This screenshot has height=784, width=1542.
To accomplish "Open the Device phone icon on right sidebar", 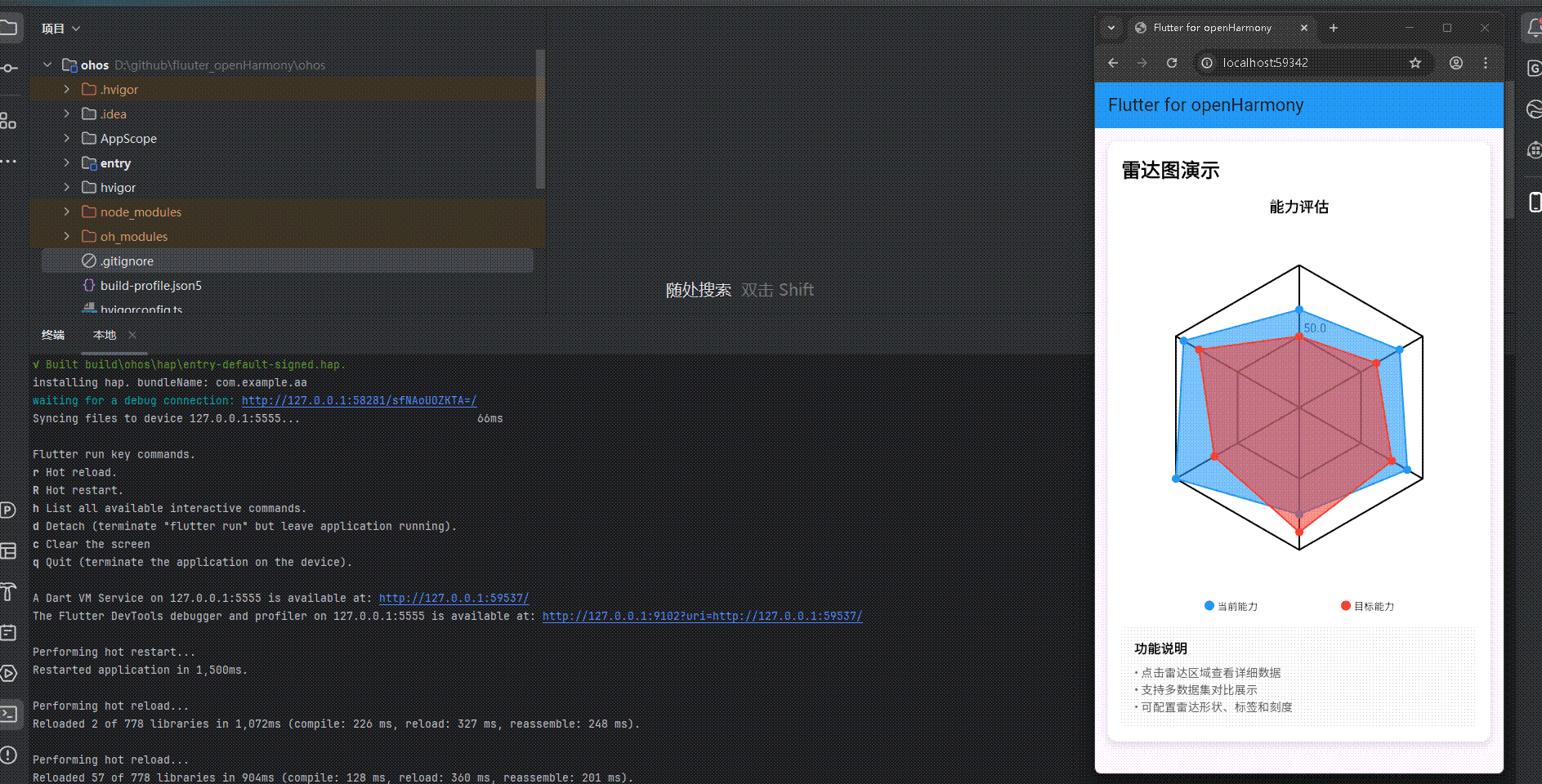I will point(1535,202).
